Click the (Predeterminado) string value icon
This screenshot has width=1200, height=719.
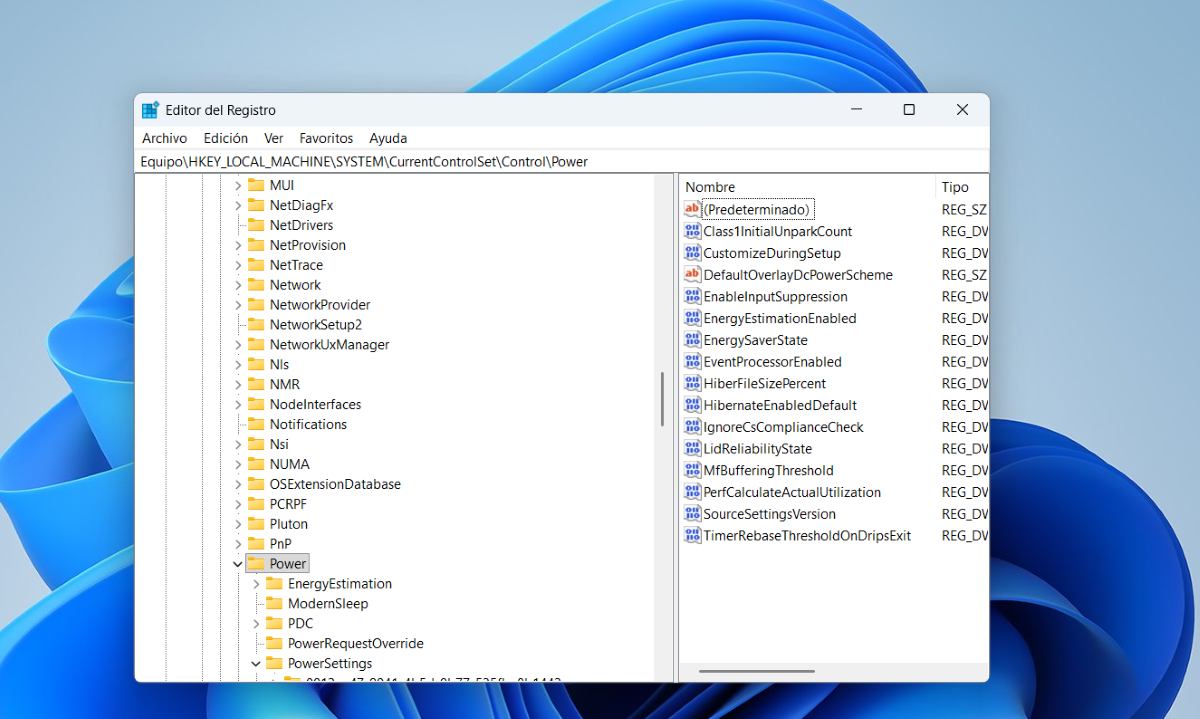click(692, 209)
